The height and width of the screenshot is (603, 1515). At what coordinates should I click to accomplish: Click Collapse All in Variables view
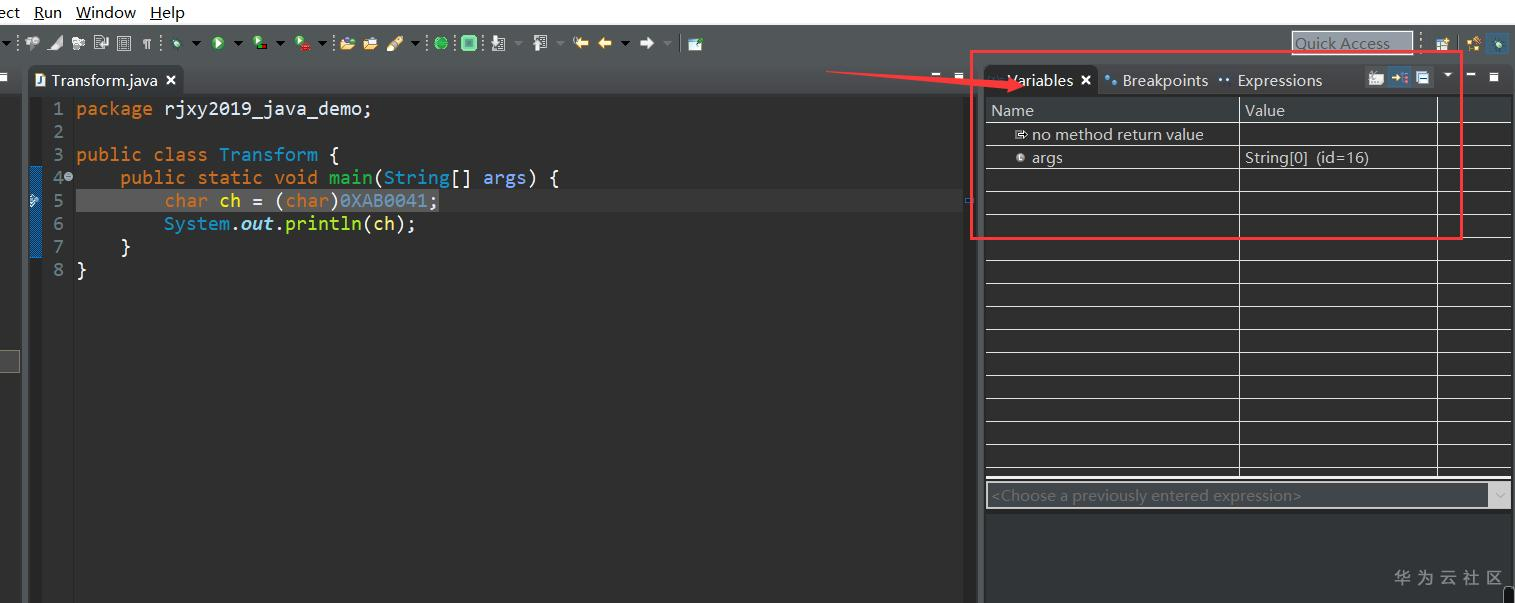1422,78
